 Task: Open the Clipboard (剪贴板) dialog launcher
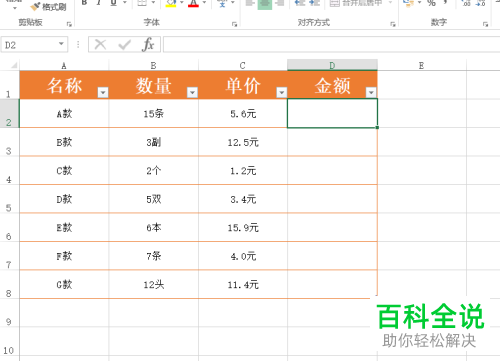click(69, 24)
